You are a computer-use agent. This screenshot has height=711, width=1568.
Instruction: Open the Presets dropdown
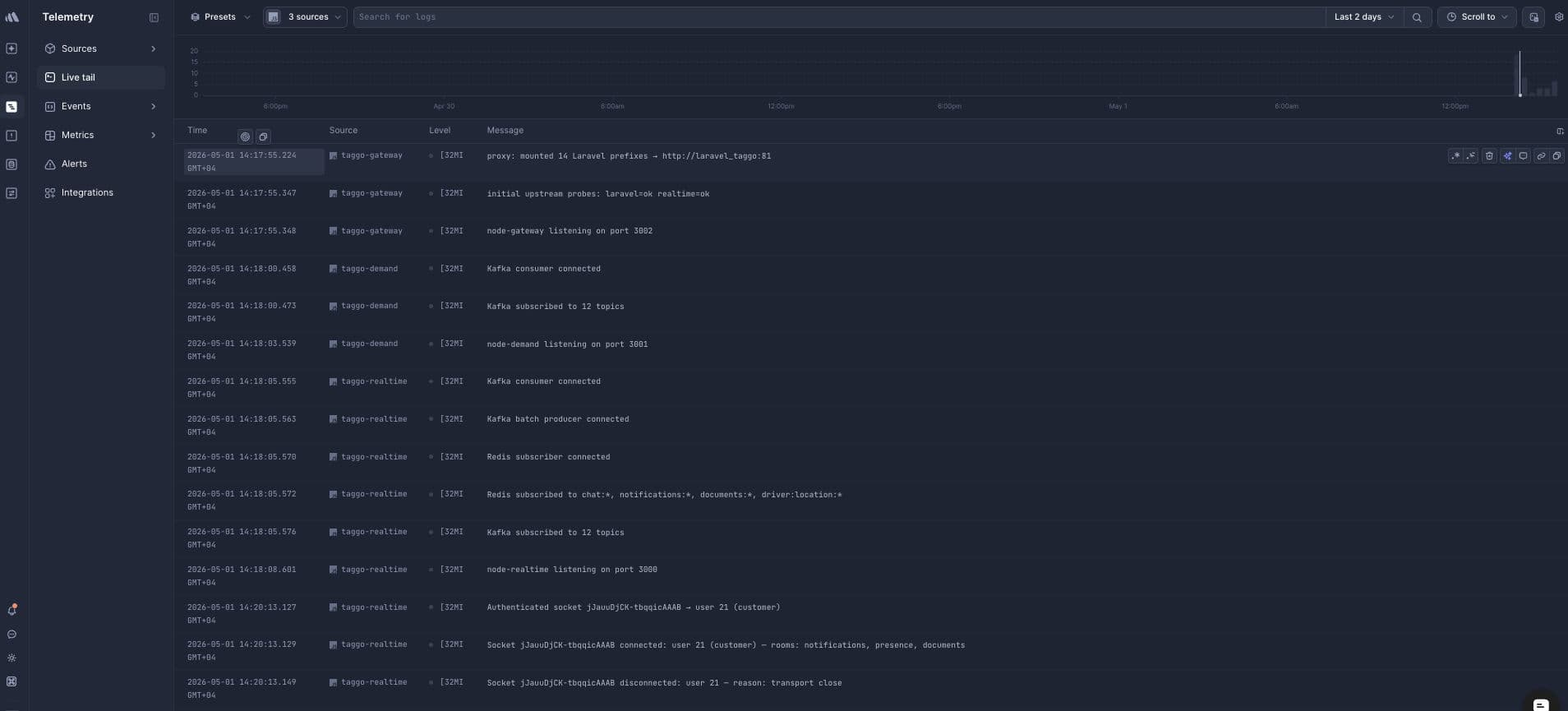[220, 16]
